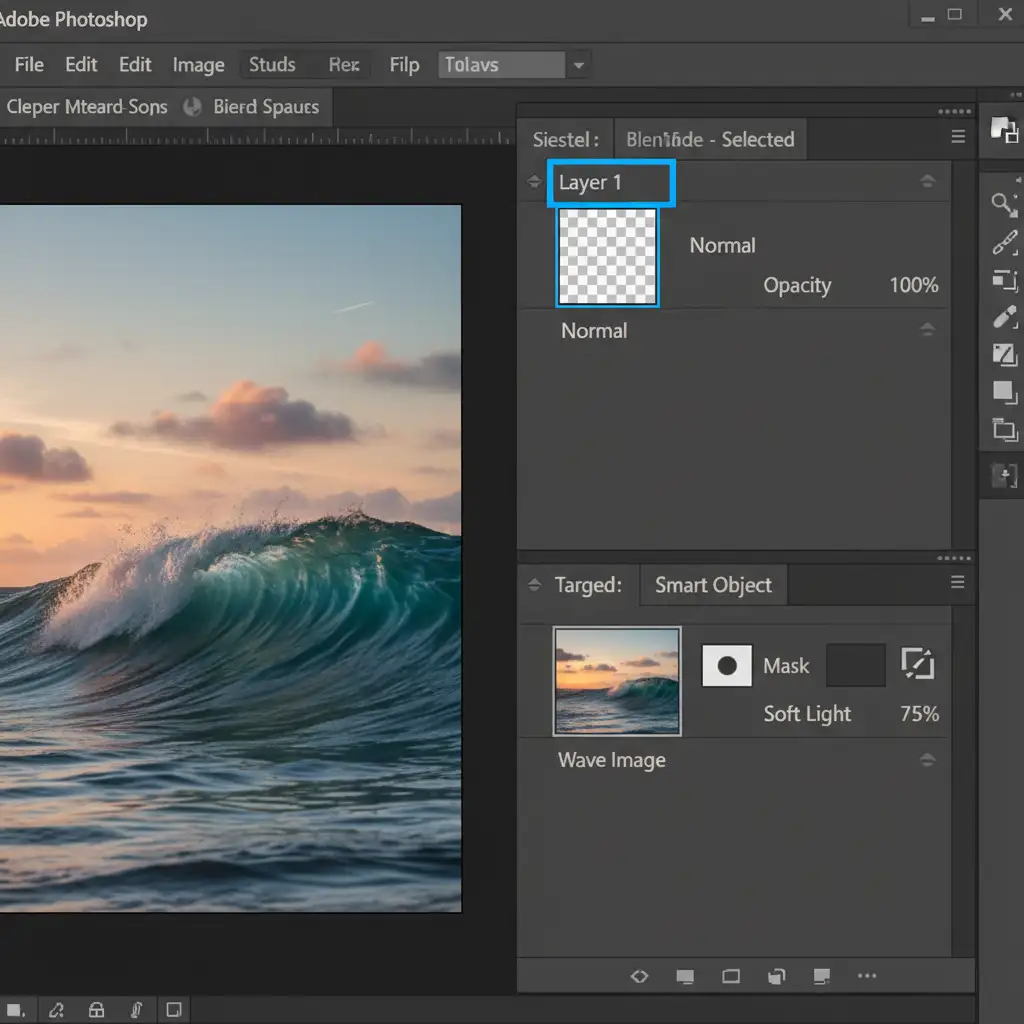
Task: Open the Image menu
Action: point(198,65)
